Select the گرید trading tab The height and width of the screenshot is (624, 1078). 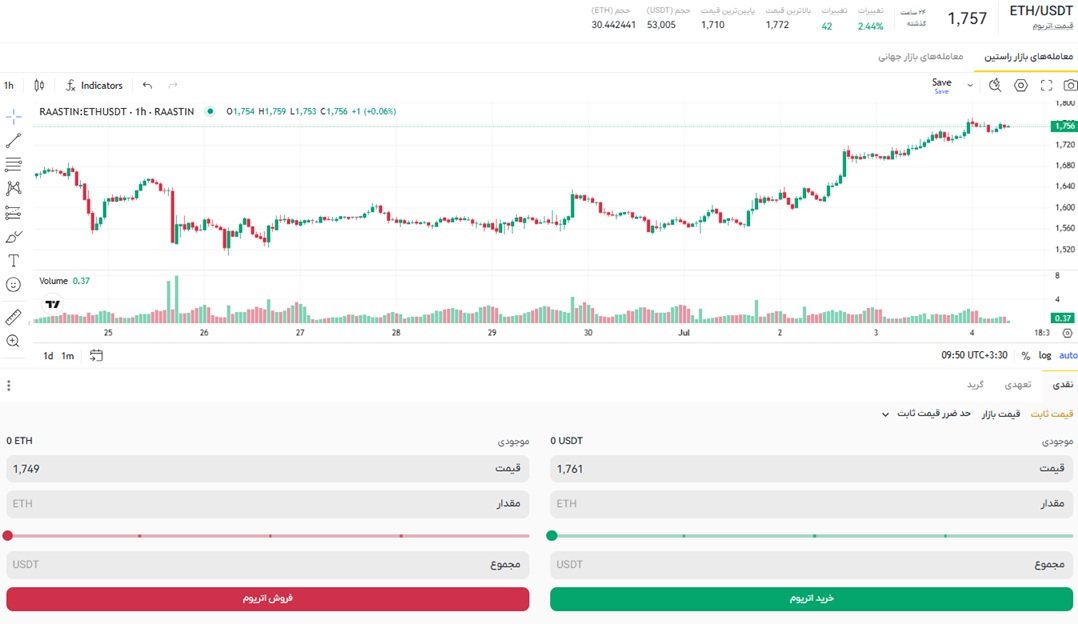tap(976, 384)
